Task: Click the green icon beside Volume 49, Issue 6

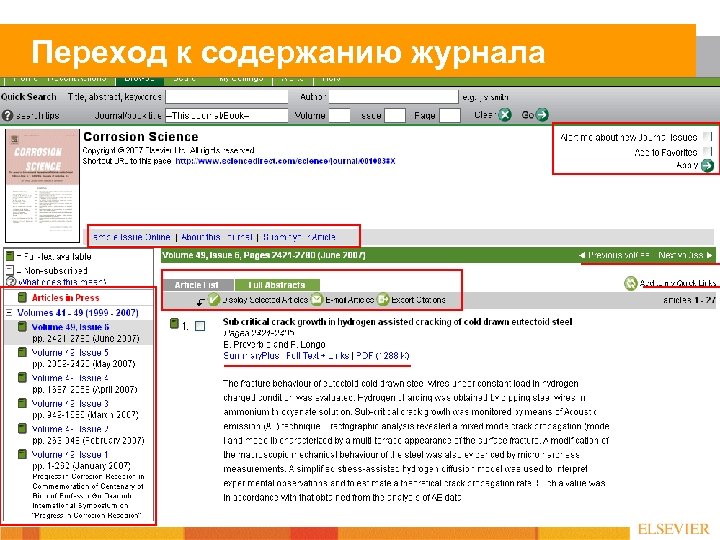Action: point(22,326)
